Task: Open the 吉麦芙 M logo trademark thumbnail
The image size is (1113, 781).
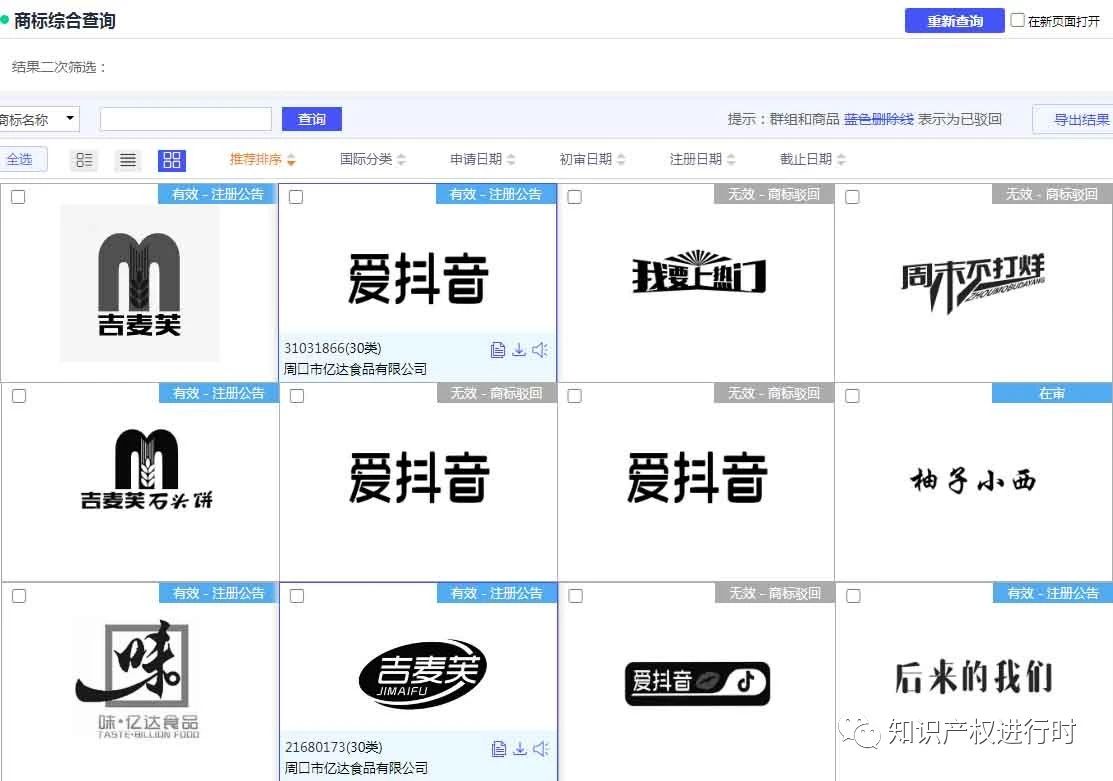Action: point(139,283)
